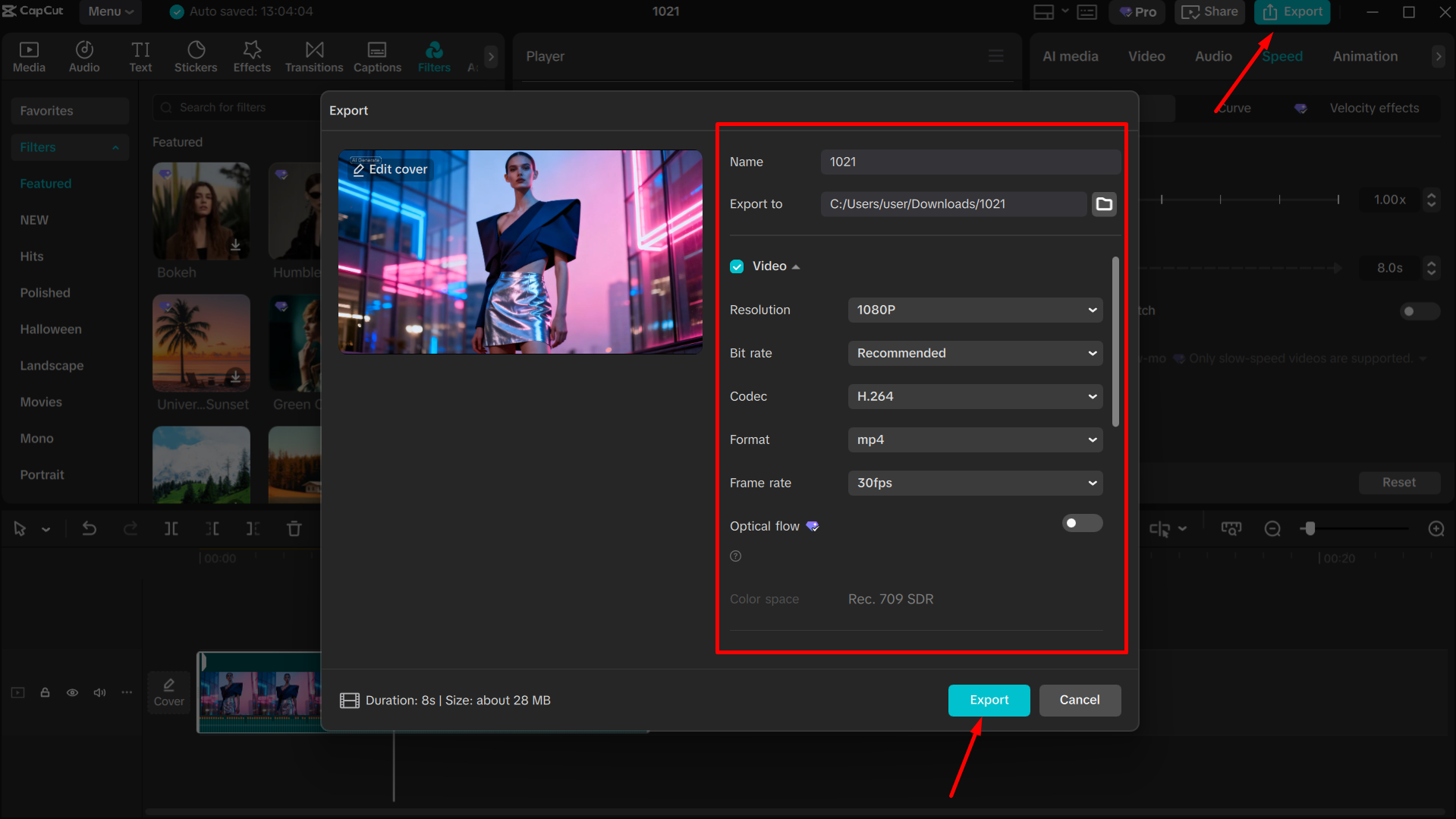Mute the timeline track audio icon
This screenshot has width=1456, height=819.
click(x=99, y=692)
